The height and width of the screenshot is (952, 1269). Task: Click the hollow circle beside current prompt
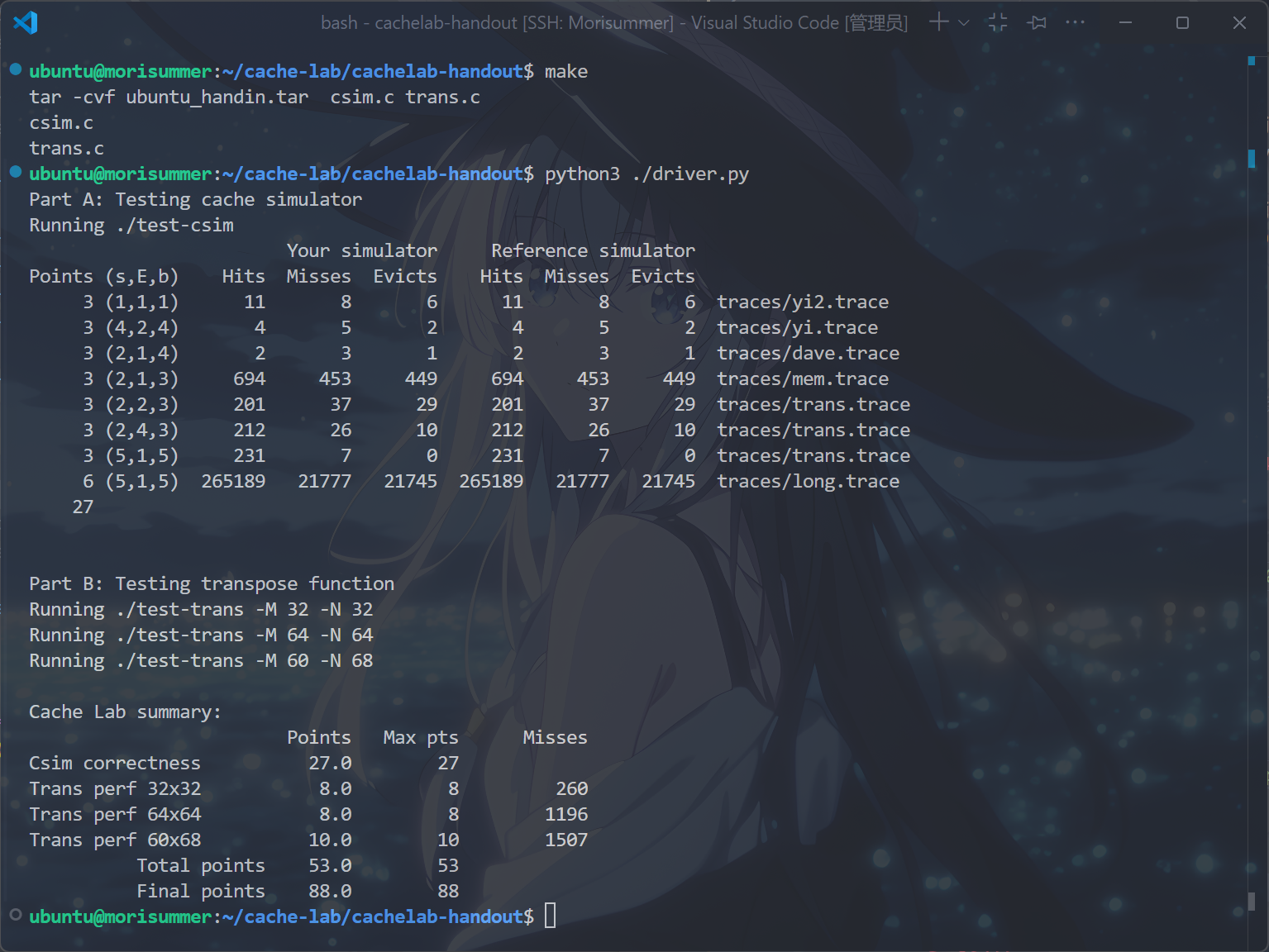[16, 915]
